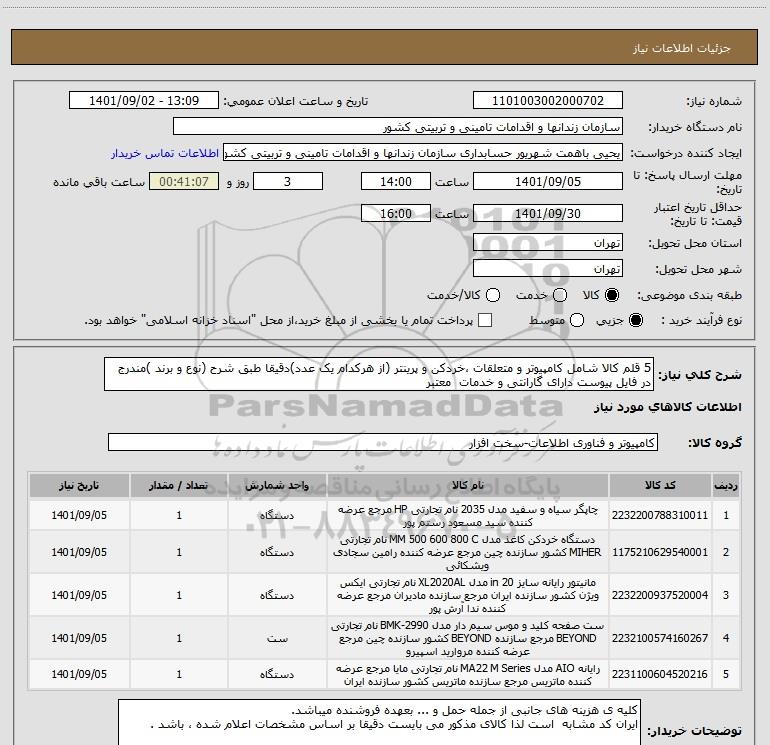Click the کد کالا column header
The width and height of the screenshot is (770, 745).
click(x=660, y=485)
